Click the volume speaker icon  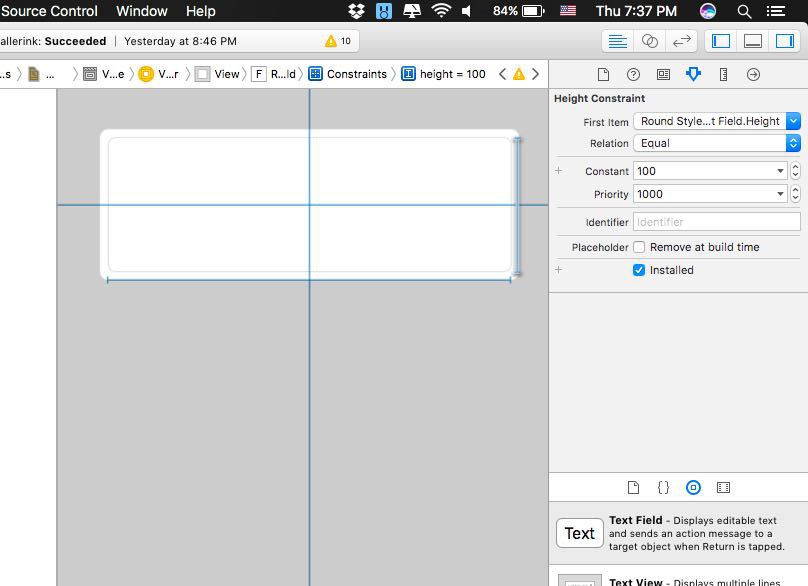(x=466, y=11)
